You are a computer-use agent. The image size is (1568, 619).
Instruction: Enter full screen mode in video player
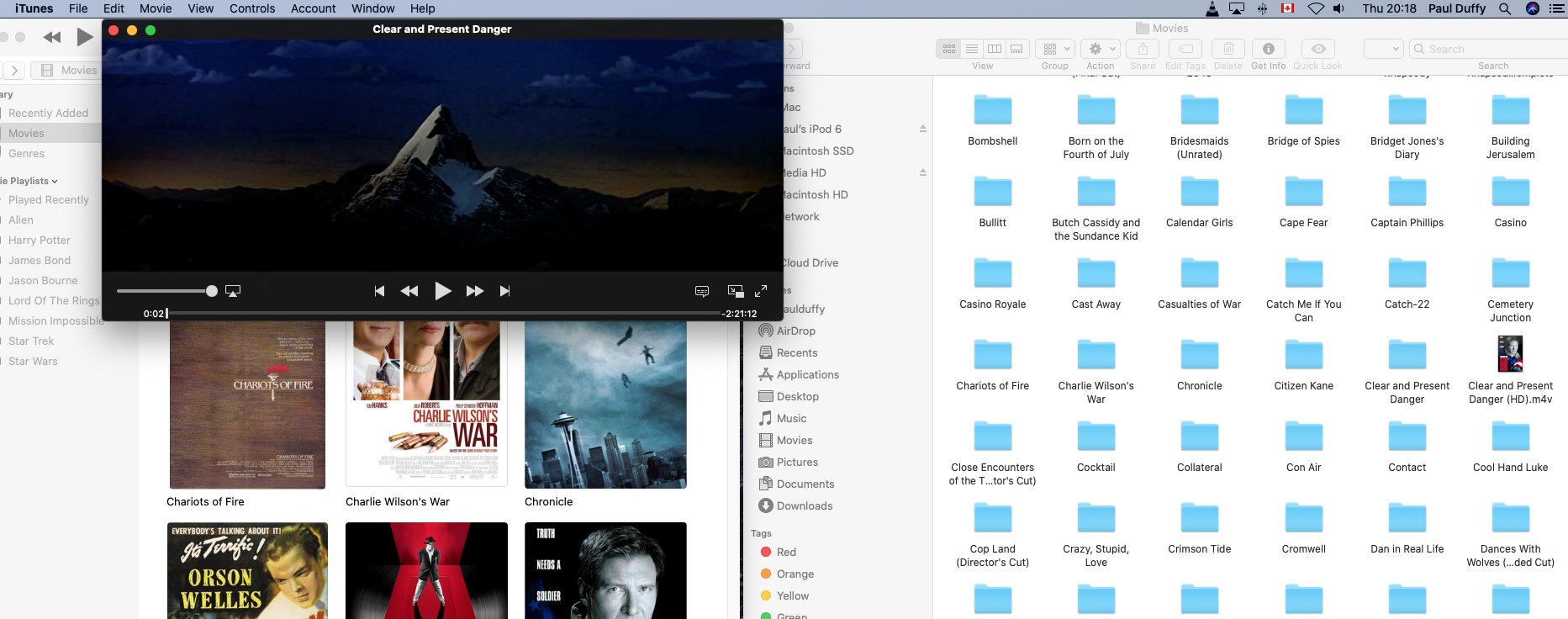761,291
